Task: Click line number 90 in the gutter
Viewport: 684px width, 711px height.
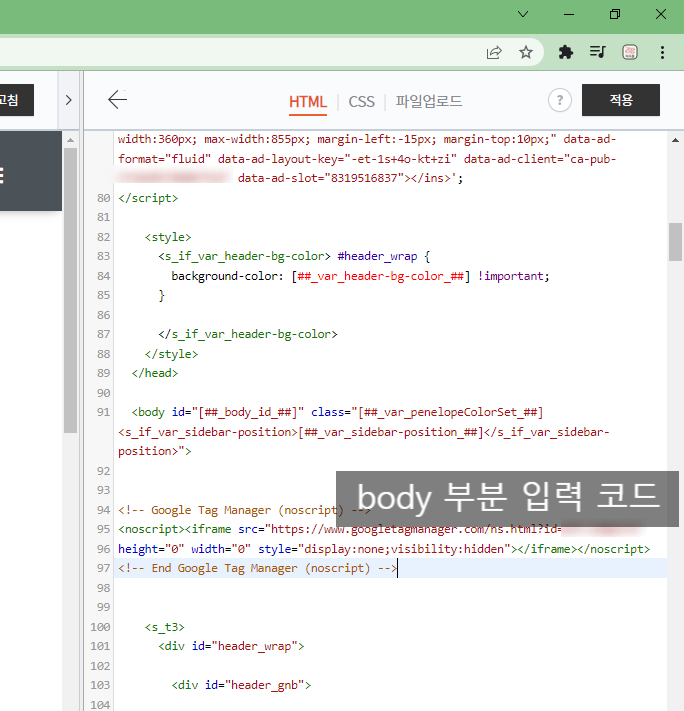Action: tap(103, 393)
